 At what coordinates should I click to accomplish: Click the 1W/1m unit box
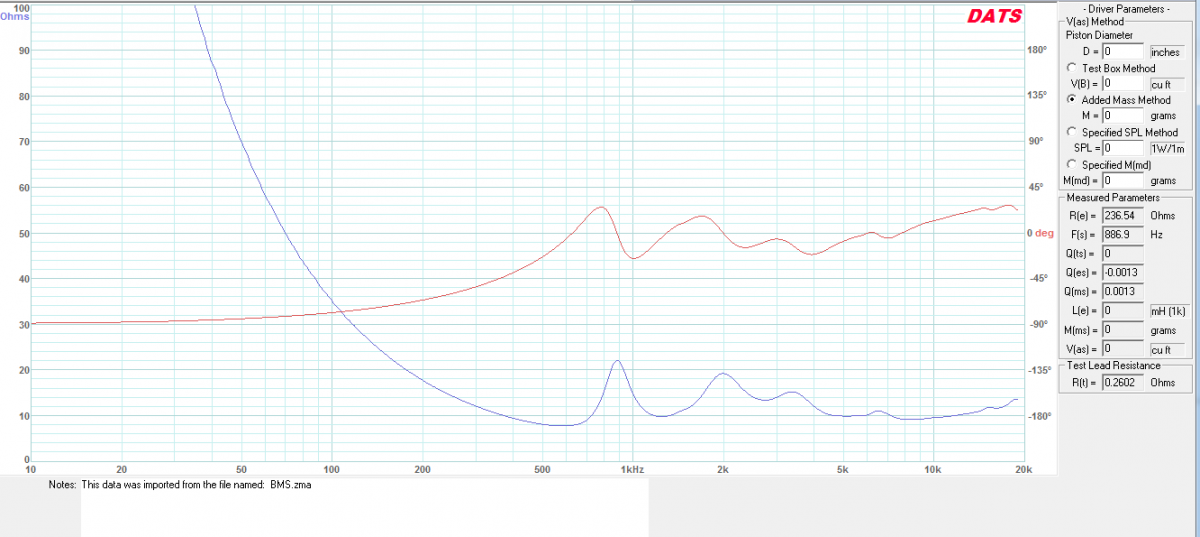tap(1167, 148)
